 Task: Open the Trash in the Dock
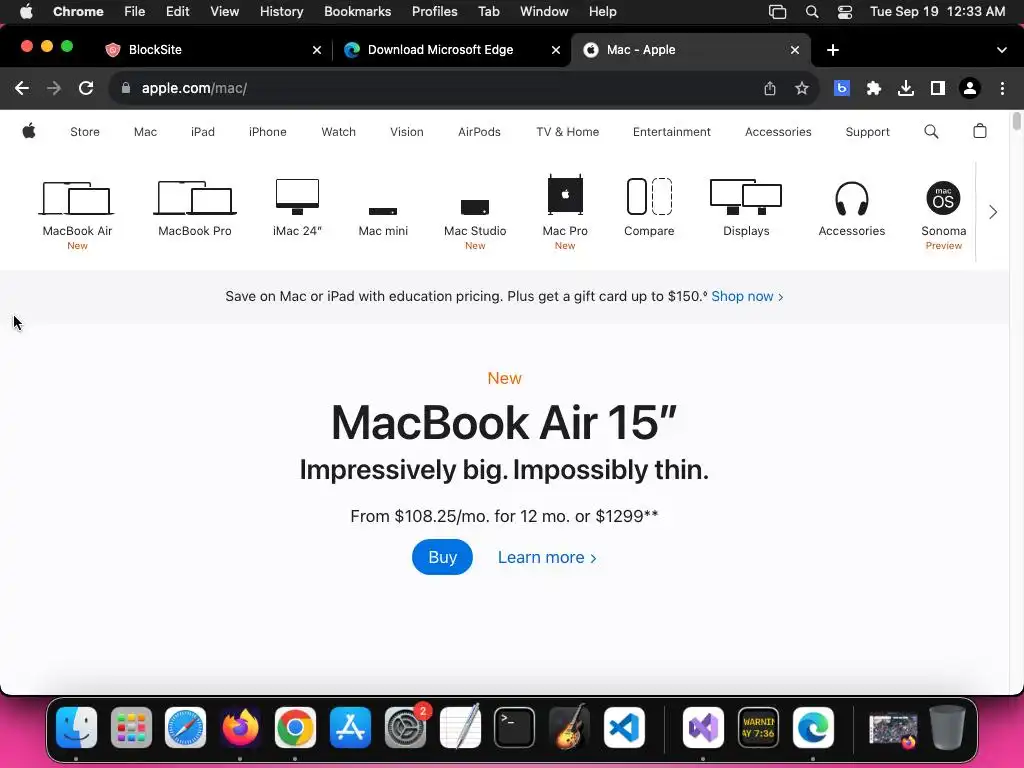point(948,728)
